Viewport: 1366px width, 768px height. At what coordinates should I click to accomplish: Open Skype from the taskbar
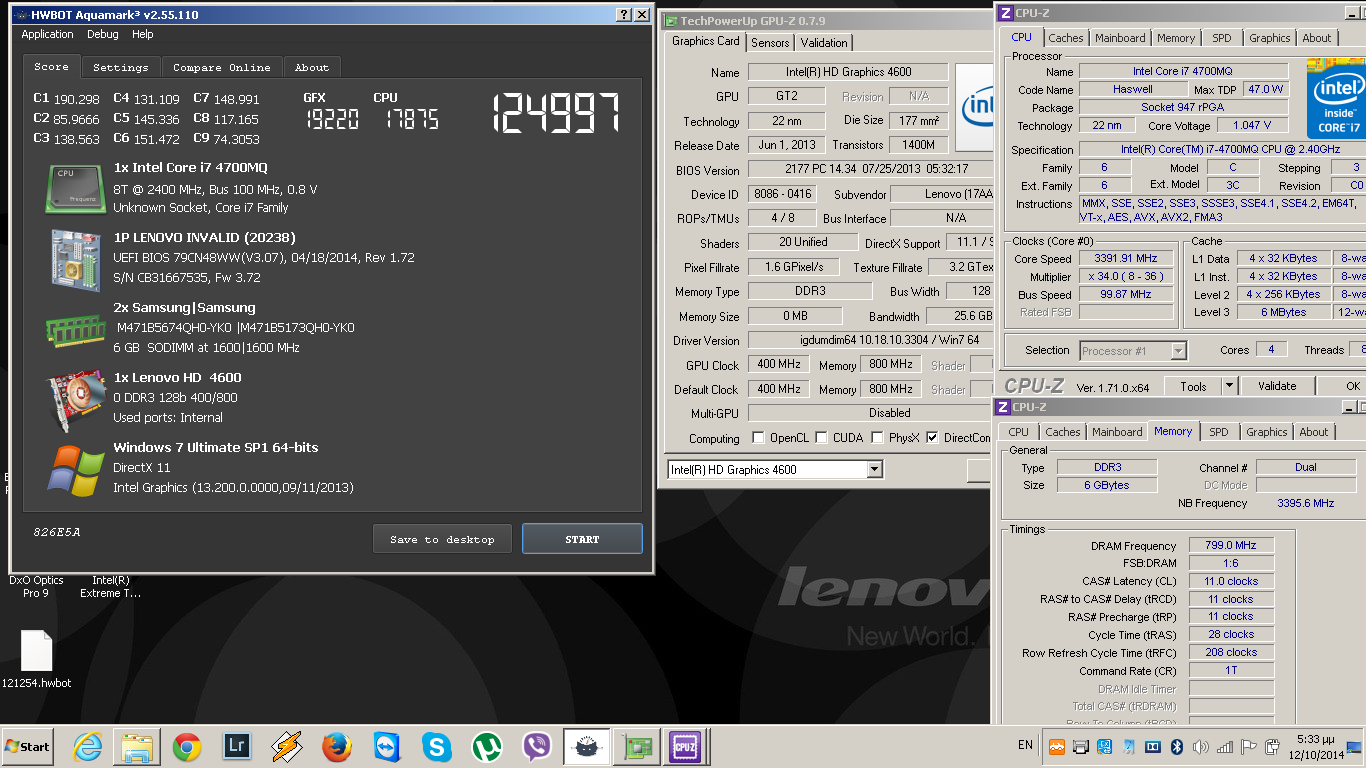[437, 746]
